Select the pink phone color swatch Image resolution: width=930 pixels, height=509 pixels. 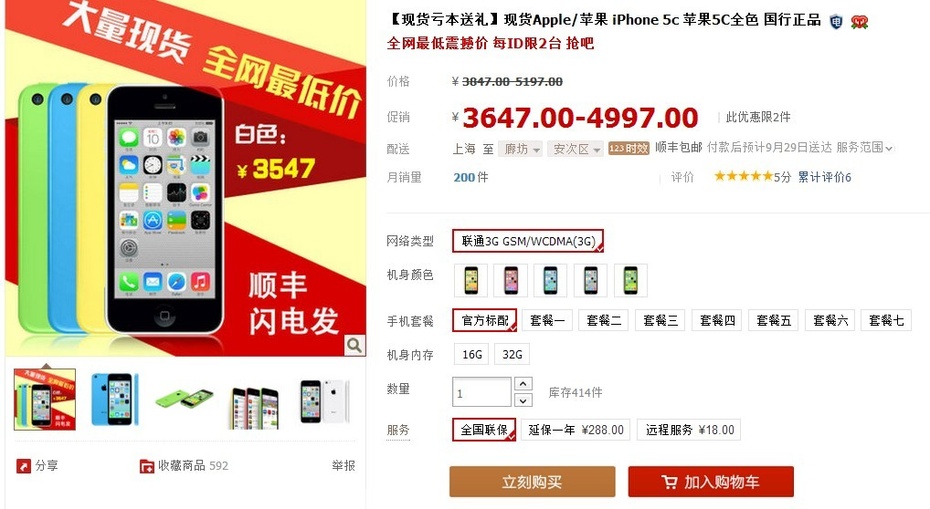[511, 281]
